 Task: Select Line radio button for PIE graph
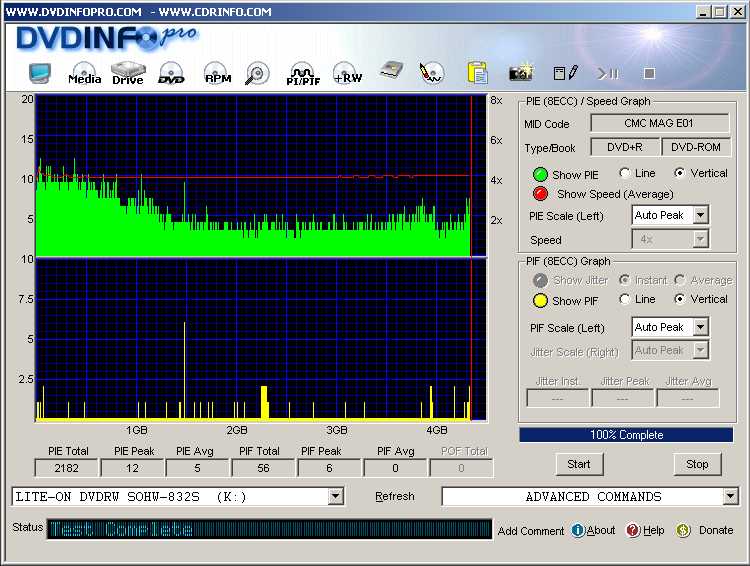point(625,173)
